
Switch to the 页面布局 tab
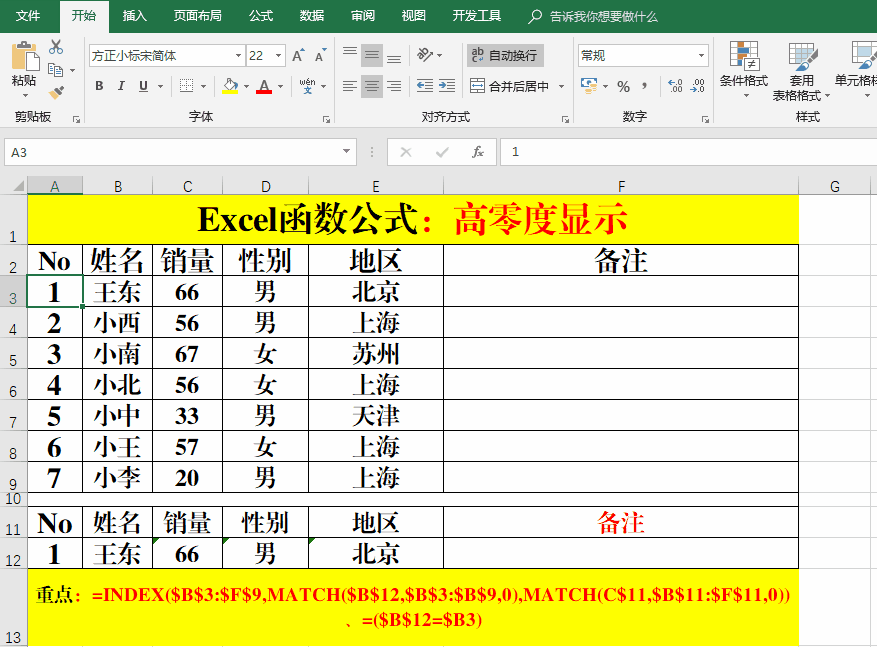[197, 16]
